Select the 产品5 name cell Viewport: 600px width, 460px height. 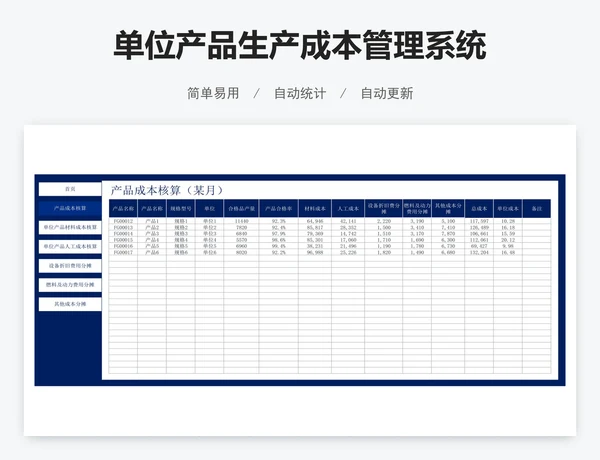coord(152,246)
